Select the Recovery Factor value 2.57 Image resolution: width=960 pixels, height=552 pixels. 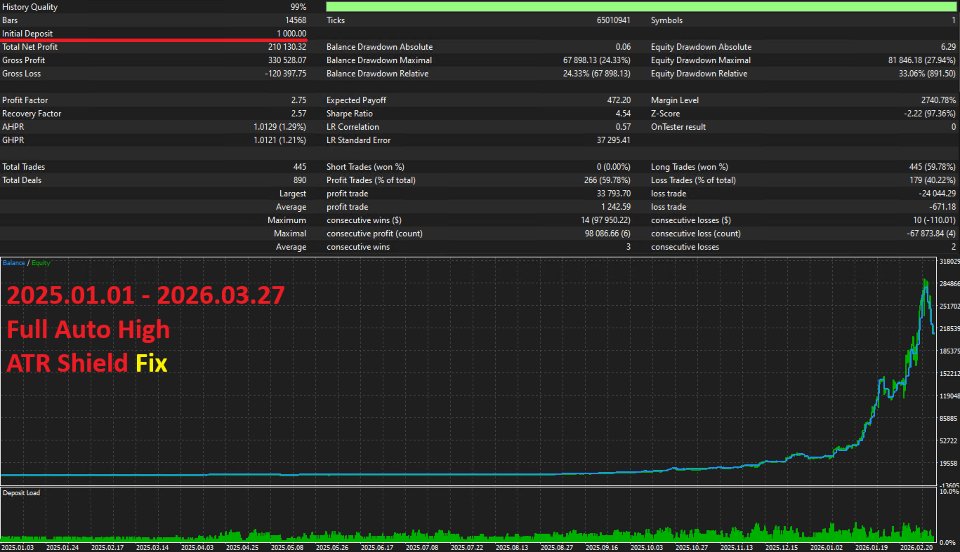[299, 114]
